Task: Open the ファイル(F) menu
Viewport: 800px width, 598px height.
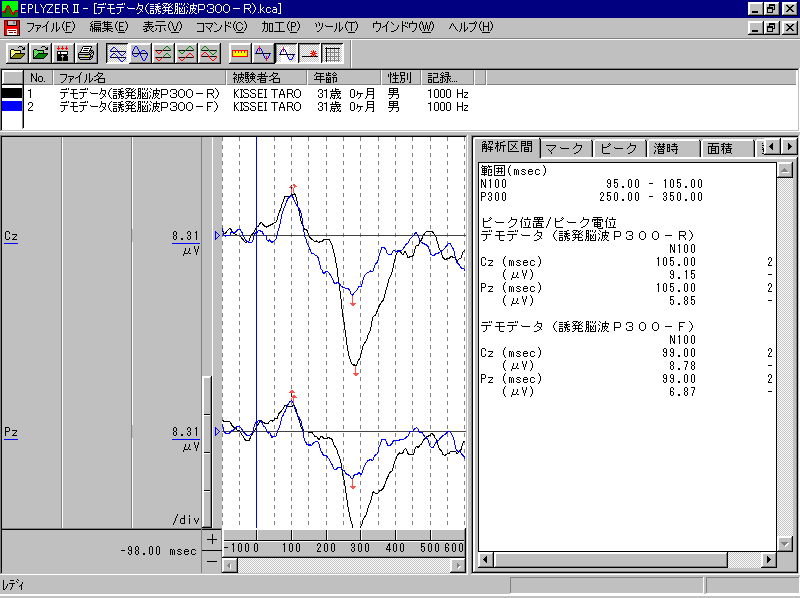Action: click(49, 26)
